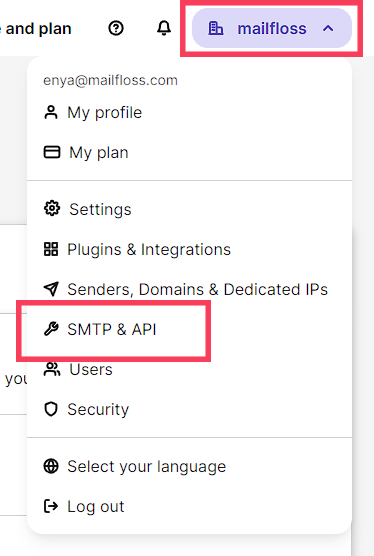Open the notifications bell

pos(164,28)
